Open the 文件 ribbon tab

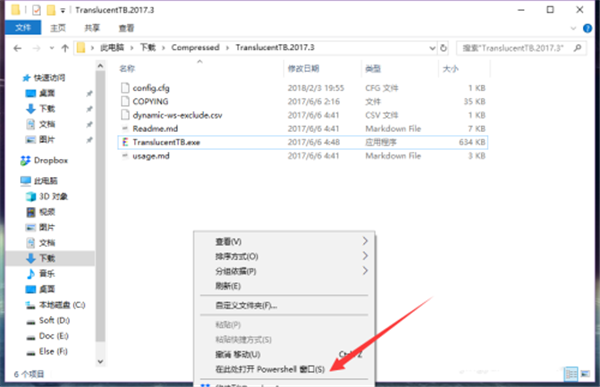(x=23, y=28)
